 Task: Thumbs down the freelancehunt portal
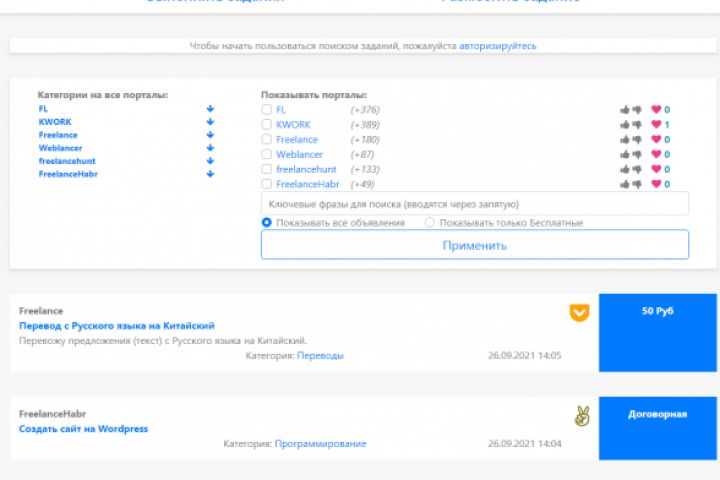pos(636,169)
